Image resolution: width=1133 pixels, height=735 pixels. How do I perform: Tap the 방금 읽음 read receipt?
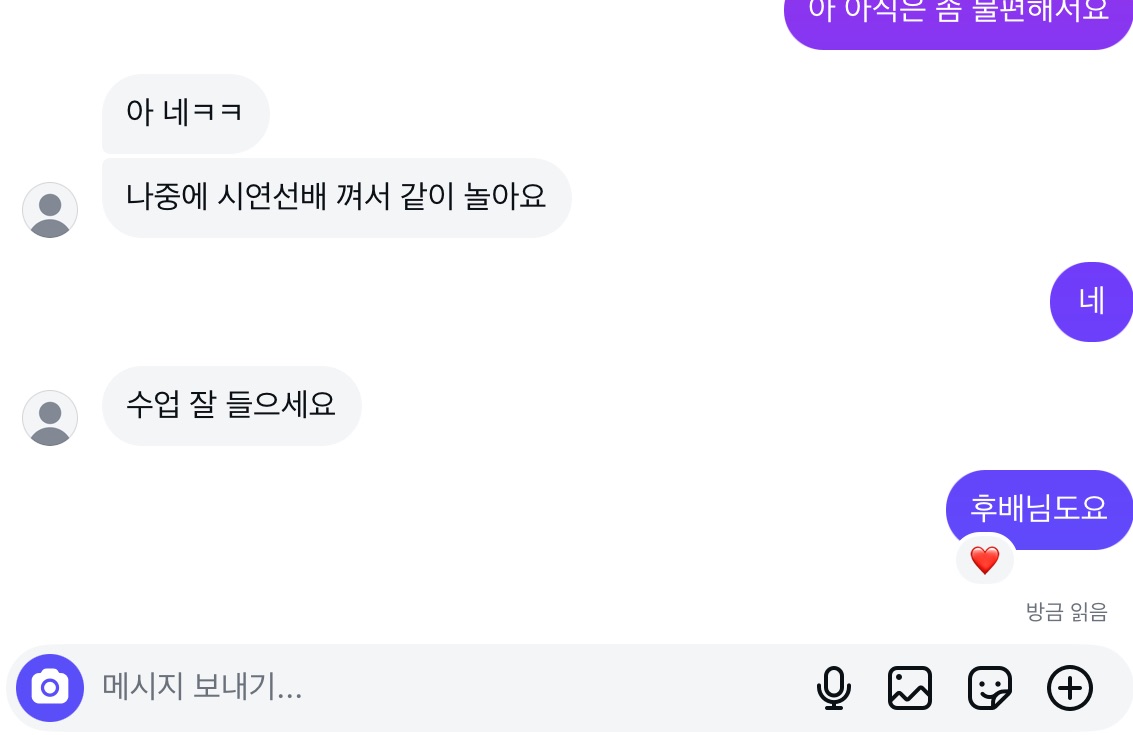[1066, 612]
